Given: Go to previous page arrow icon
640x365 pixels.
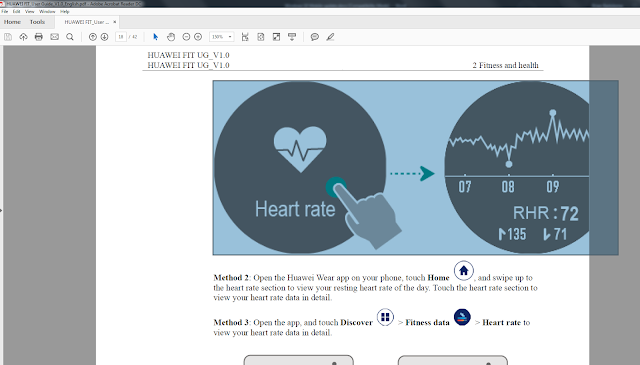Looking at the screenshot, I should [93, 37].
